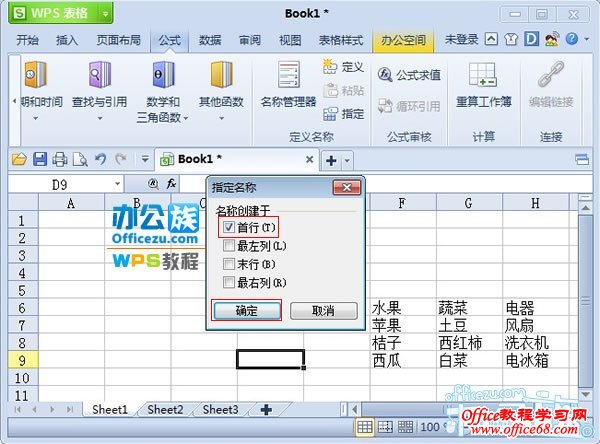The width and height of the screenshot is (600, 444).
Task: Click the Cancel (取消) button
Action: tap(324, 310)
